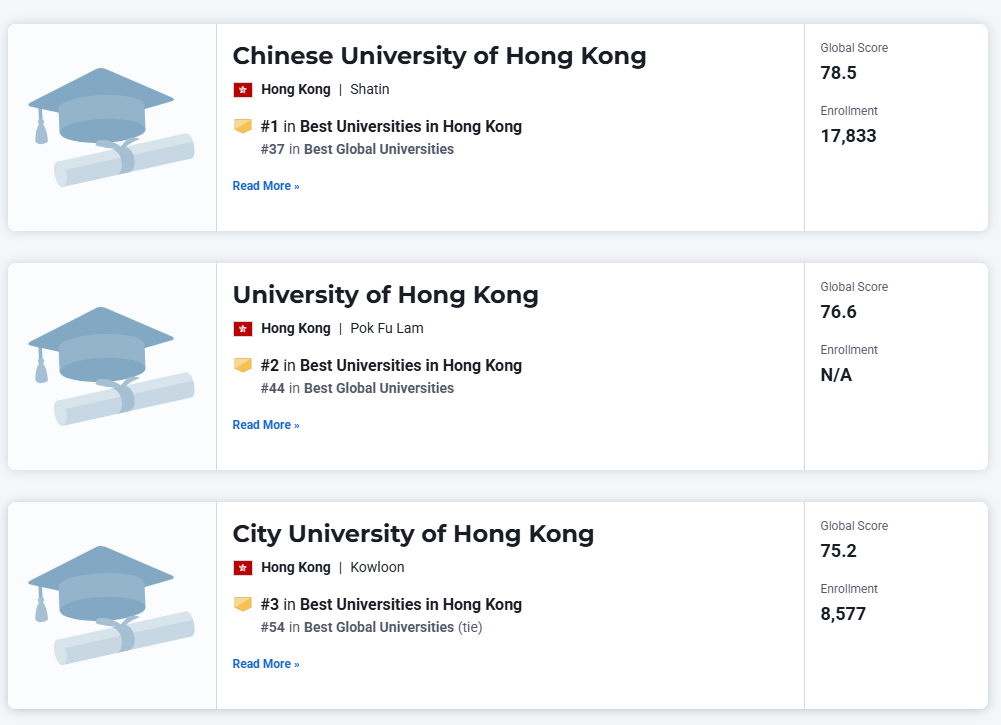The height and width of the screenshot is (725, 1001).
Task: Click Hong Kong flag icon under Chinese University
Action: [x=243, y=90]
